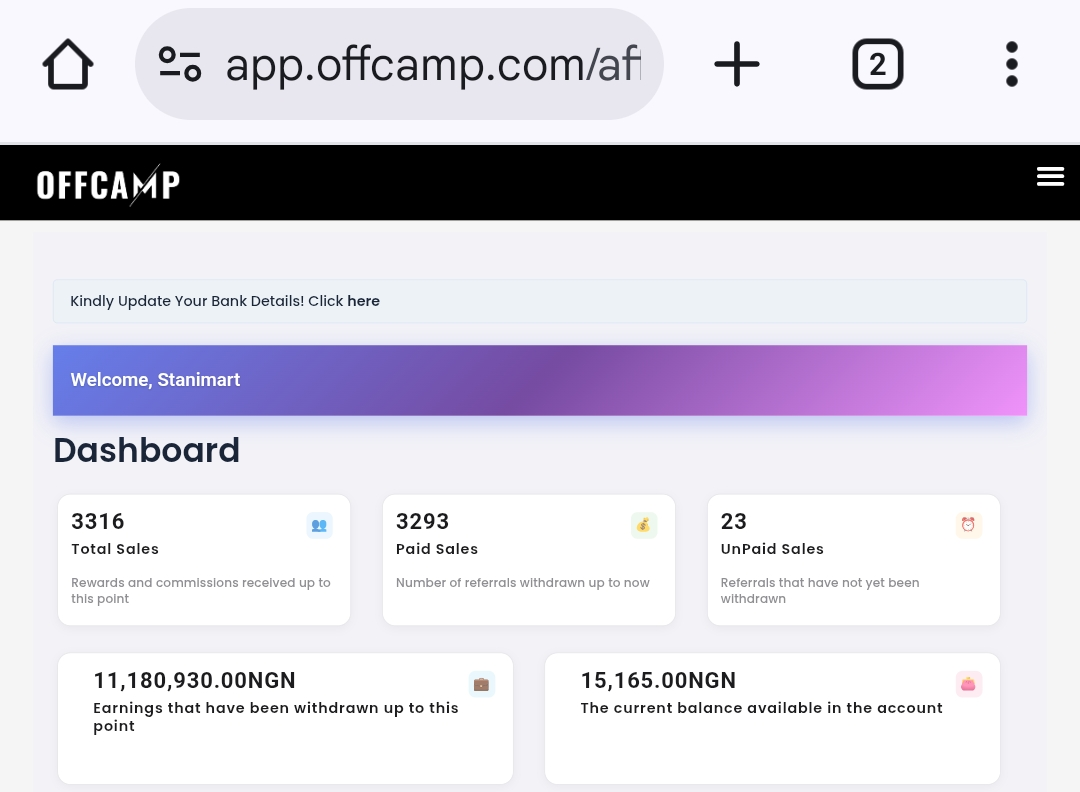The height and width of the screenshot is (792, 1080).
Task: Select the Paid Sales card
Action: click(528, 560)
